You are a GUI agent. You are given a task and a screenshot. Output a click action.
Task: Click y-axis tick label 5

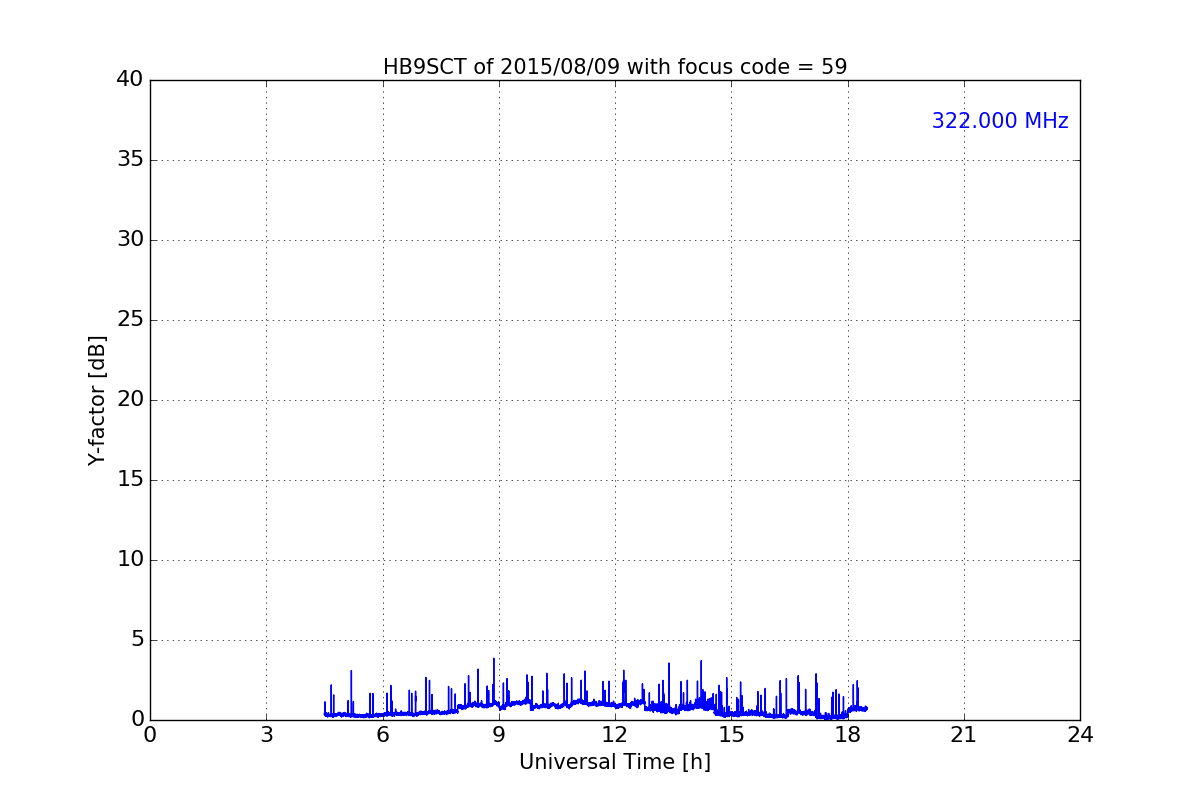click(137, 640)
